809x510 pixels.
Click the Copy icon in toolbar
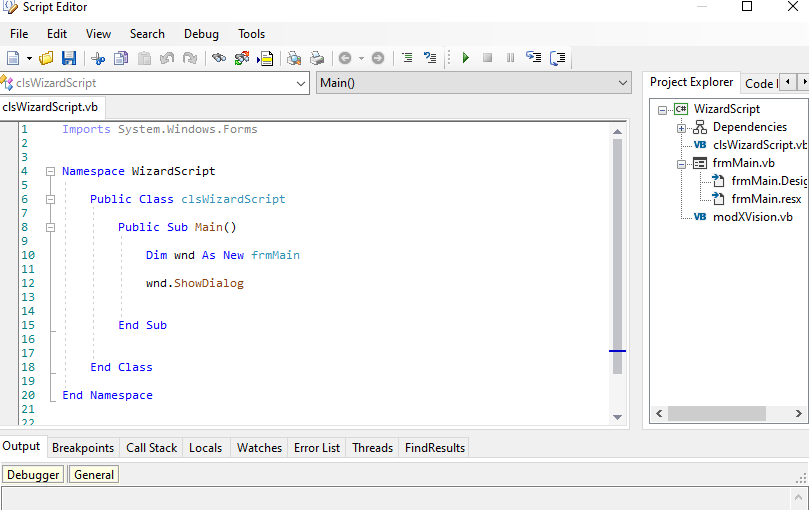121,58
